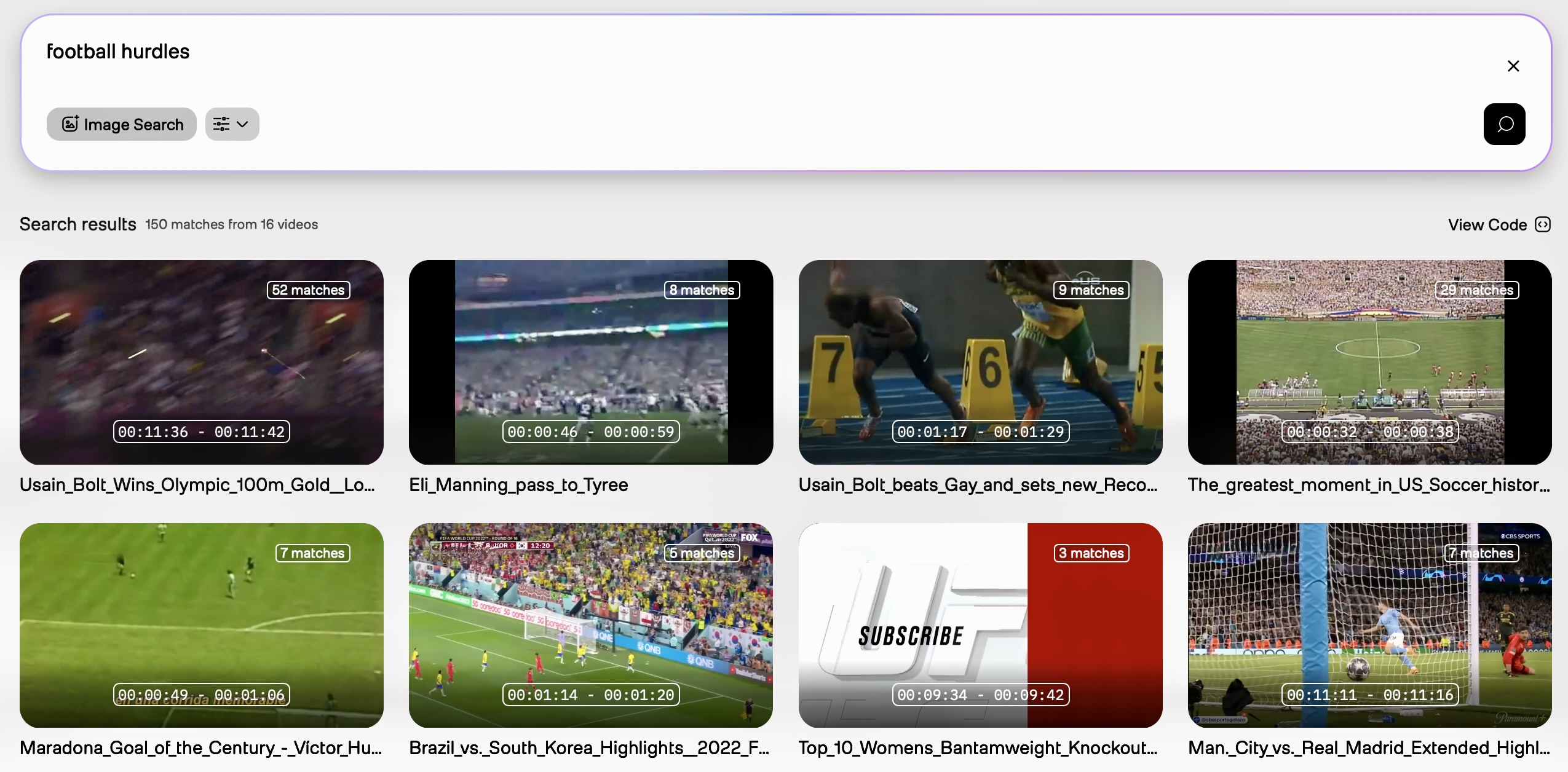Click the 00:09:34 - 00:09:42 timestamp label
This screenshot has height=772, width=1568.
click(980, 695)
